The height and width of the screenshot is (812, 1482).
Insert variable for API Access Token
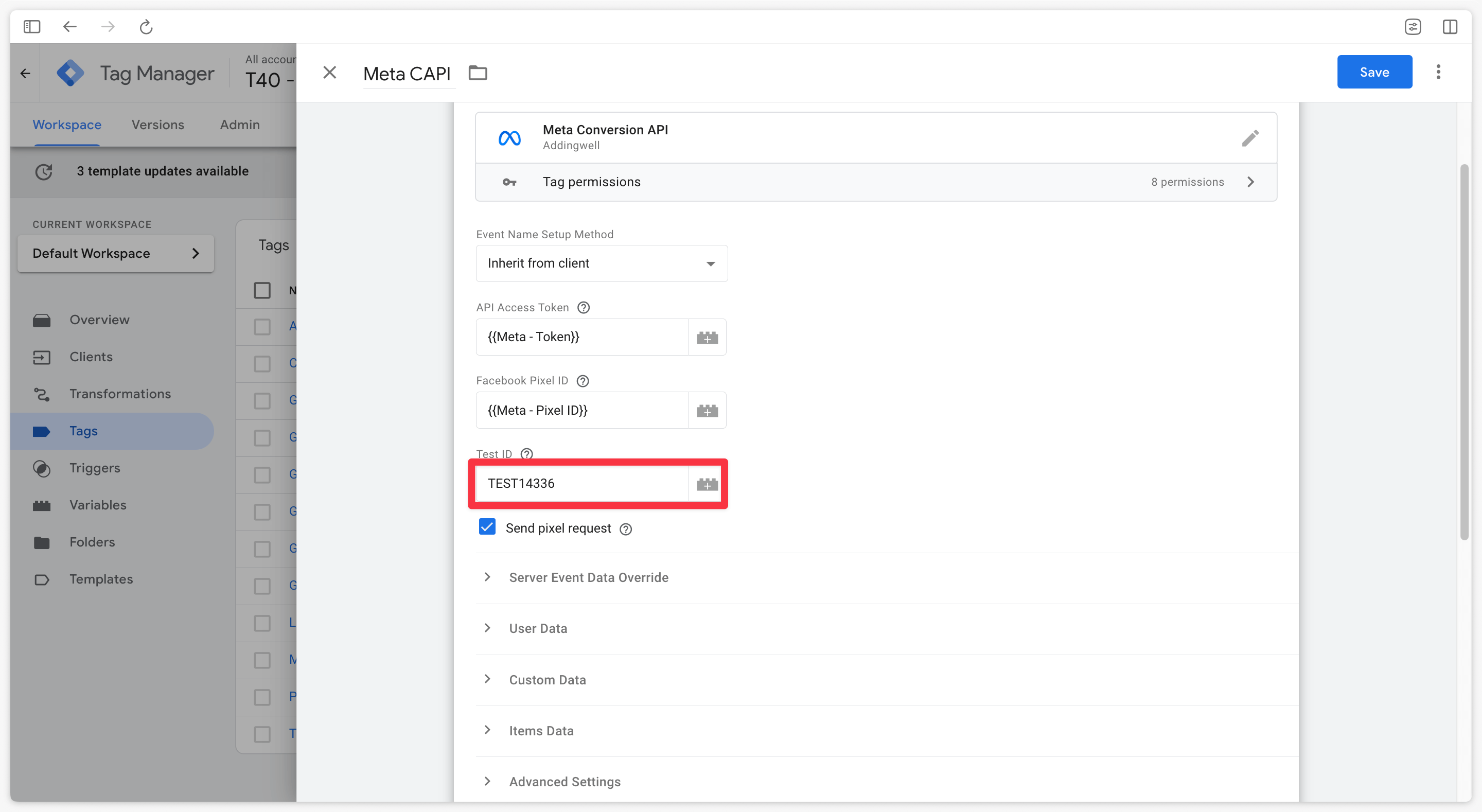[707, 337]
